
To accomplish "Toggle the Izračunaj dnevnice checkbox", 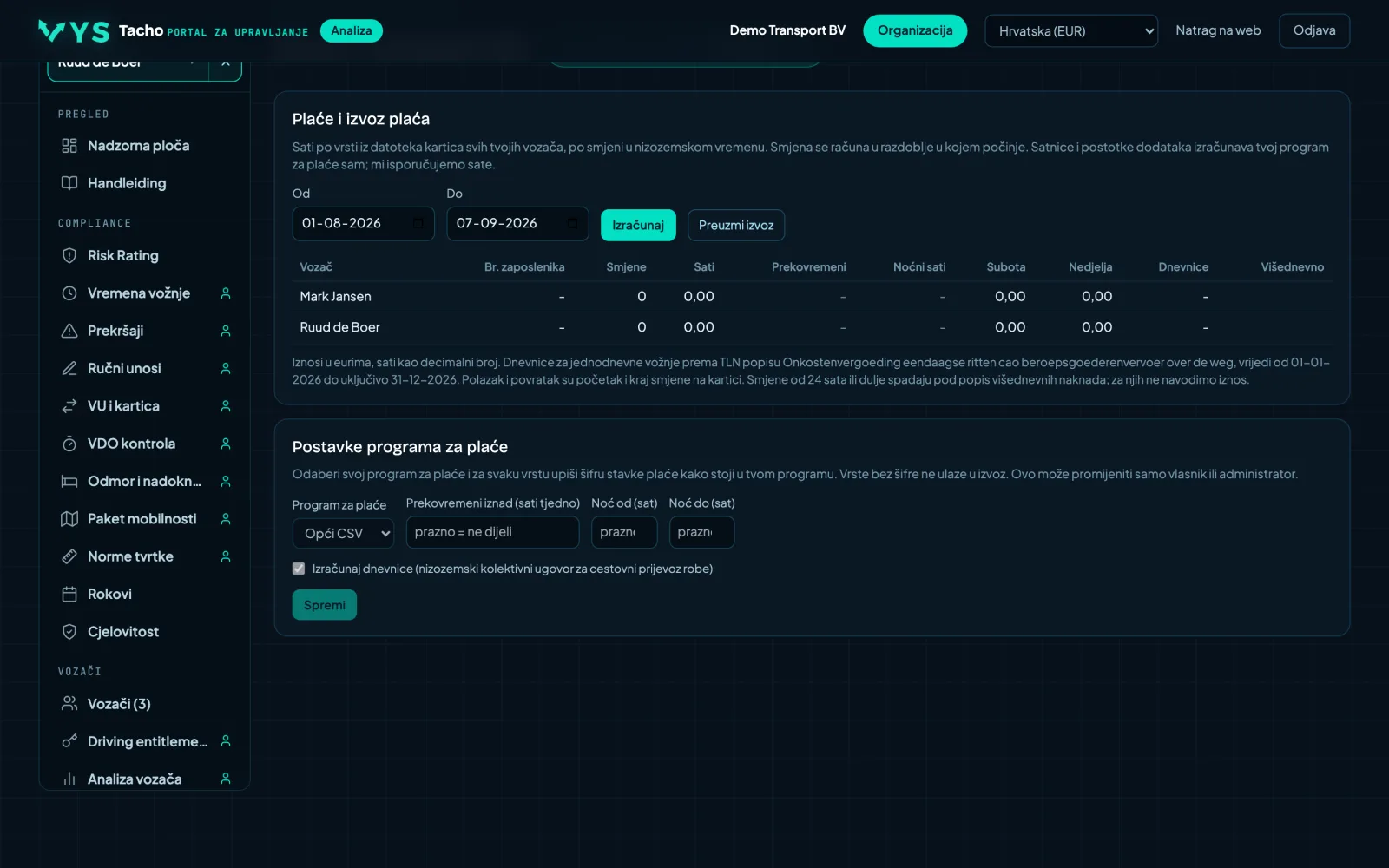I will [x=299, y=569].
